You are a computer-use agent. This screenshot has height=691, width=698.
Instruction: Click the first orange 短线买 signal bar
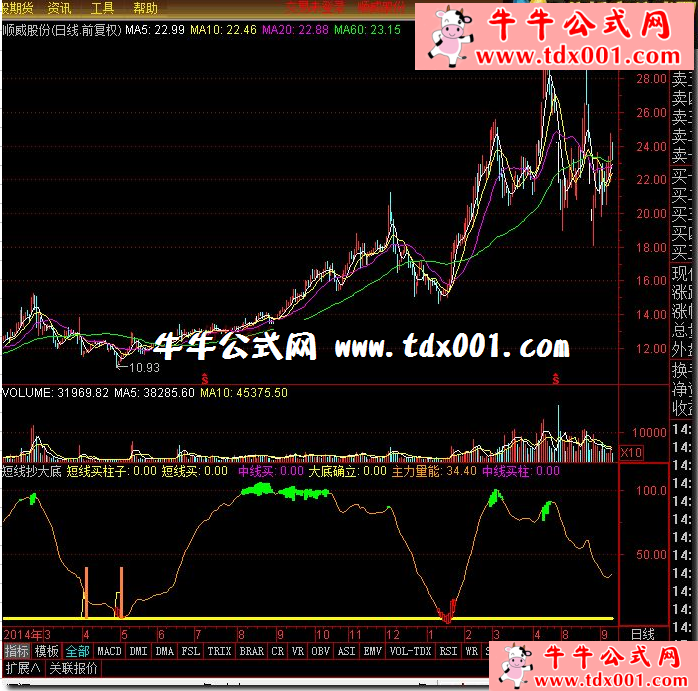86,593
